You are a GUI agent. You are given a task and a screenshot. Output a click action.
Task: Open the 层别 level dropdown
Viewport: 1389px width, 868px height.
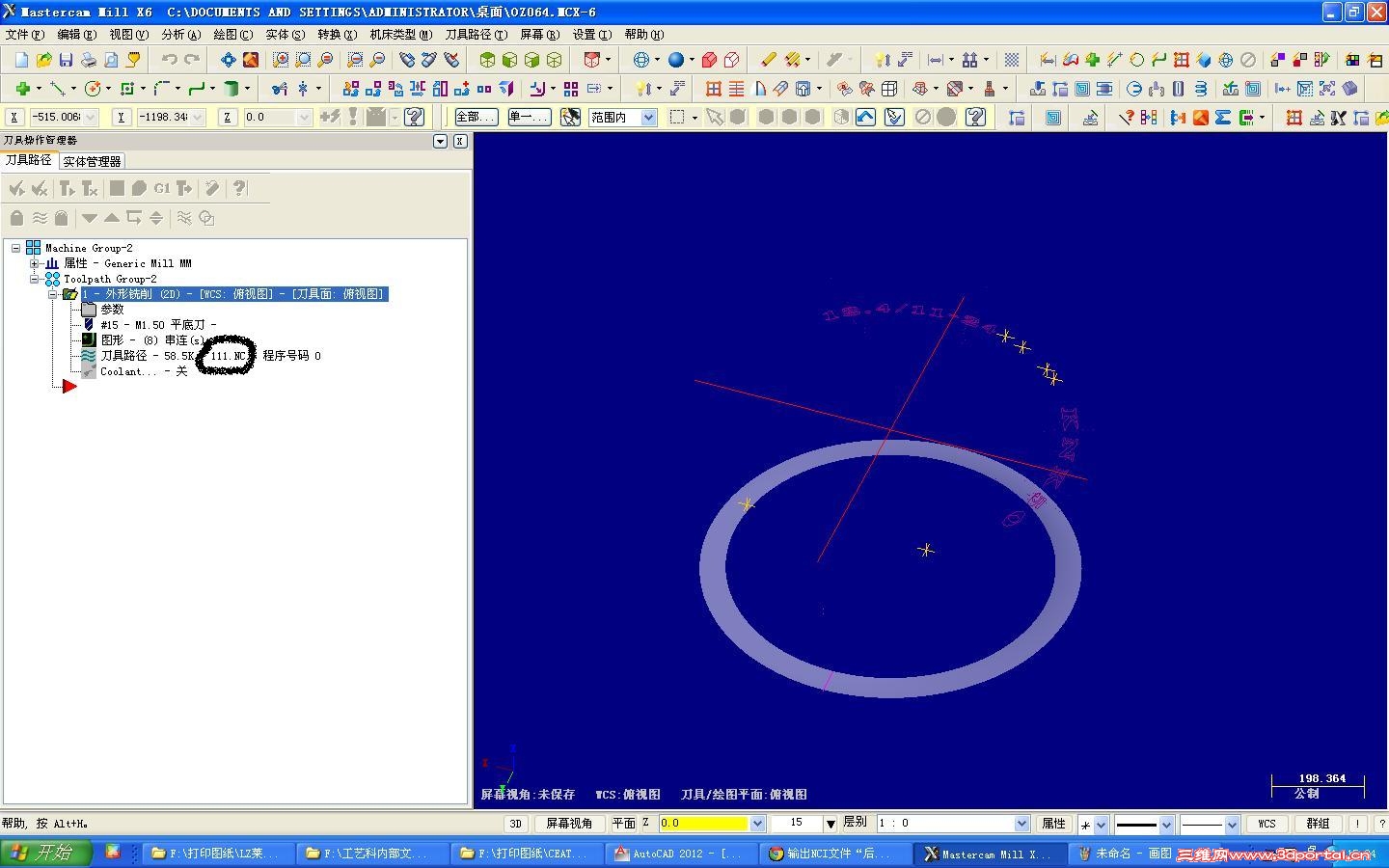(1021, 824)
